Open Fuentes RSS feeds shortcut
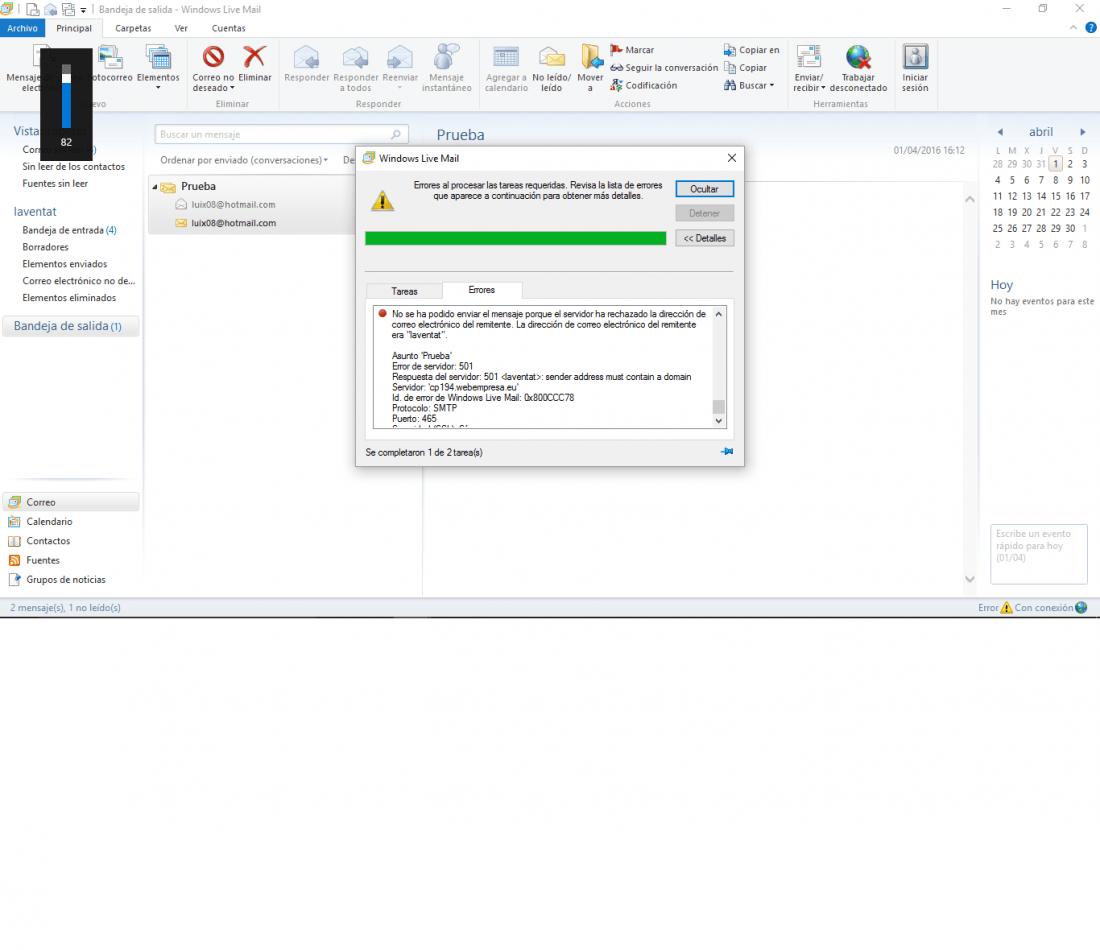Image resolution: width=1100 pixels, height=950 pixels. pyautogui.click(x=42, y=560)
